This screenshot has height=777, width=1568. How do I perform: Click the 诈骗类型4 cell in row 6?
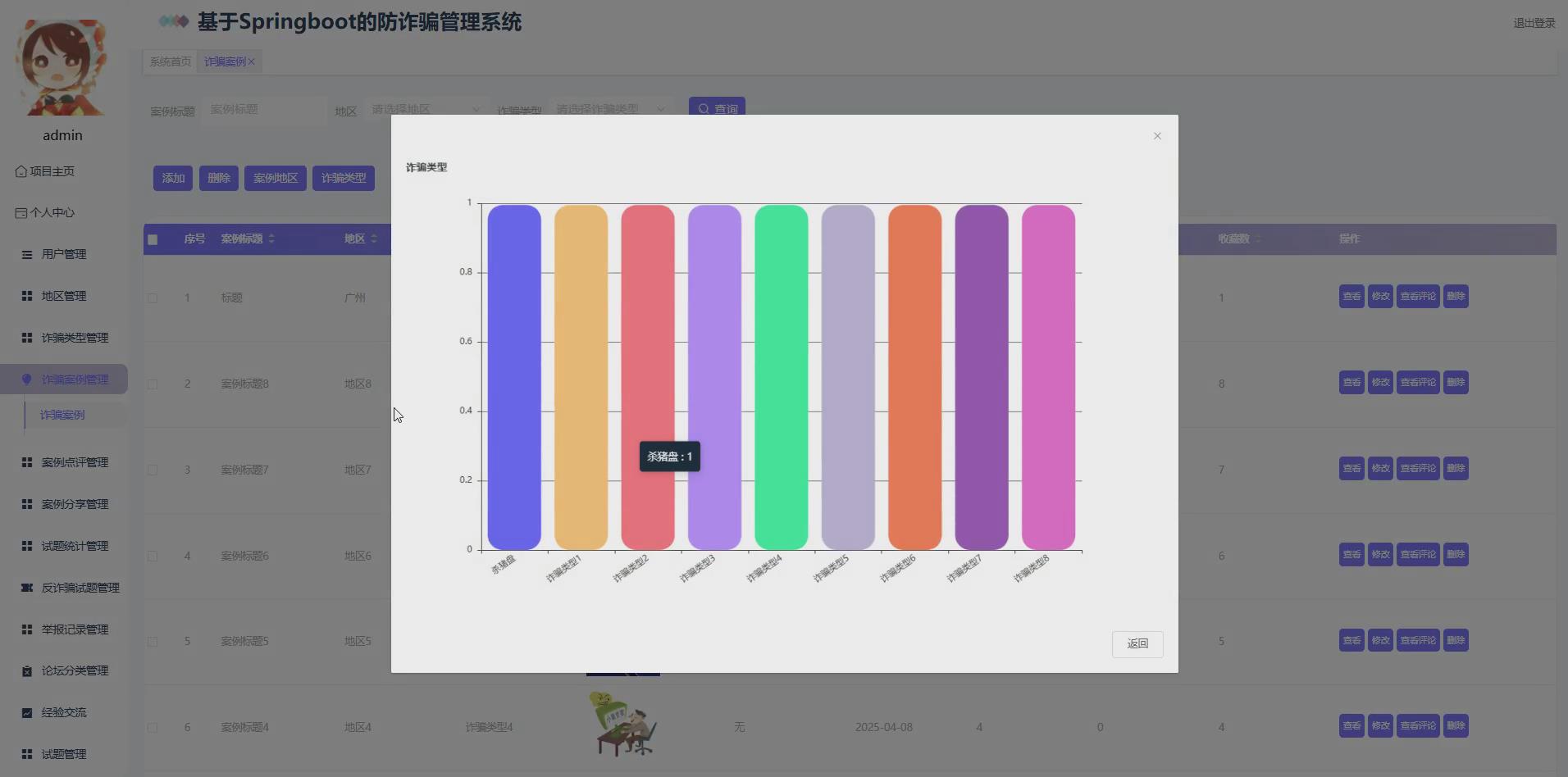coord(489,727)
